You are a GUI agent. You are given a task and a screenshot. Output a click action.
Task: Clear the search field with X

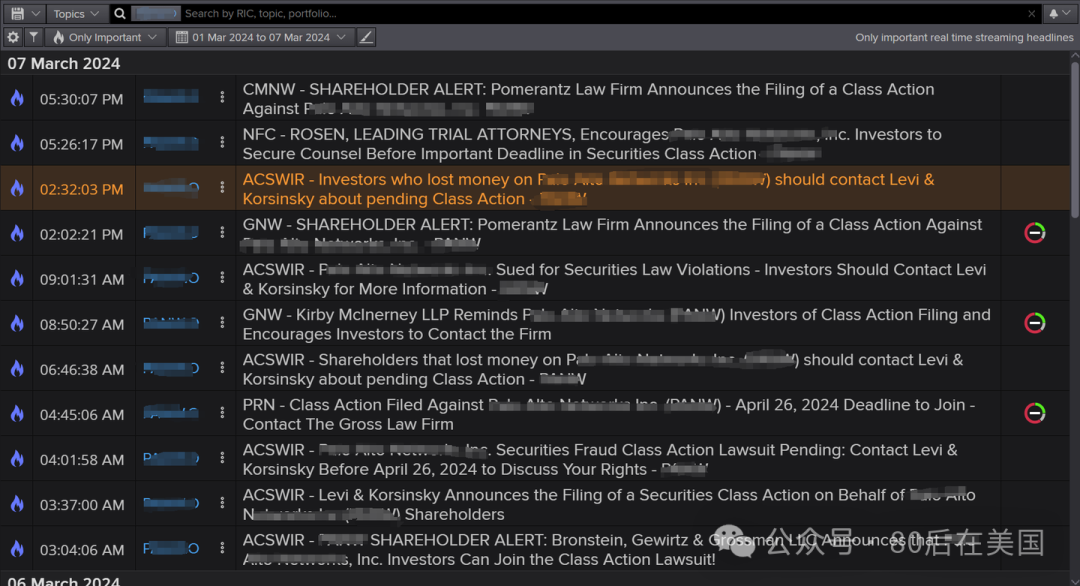click(1031, 13)
